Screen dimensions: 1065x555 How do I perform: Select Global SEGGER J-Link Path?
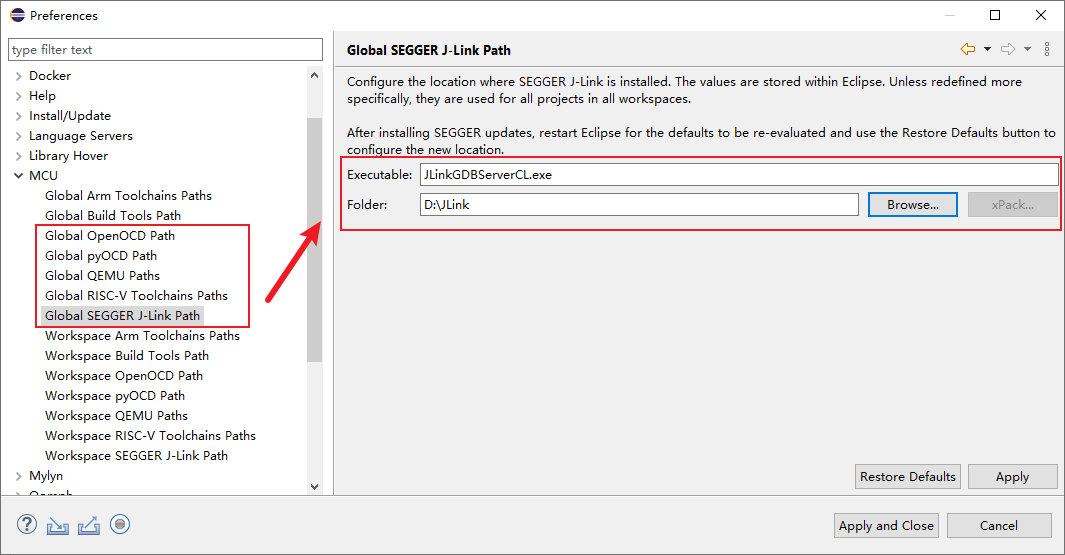pyautogui.click(x=122, y=316)
